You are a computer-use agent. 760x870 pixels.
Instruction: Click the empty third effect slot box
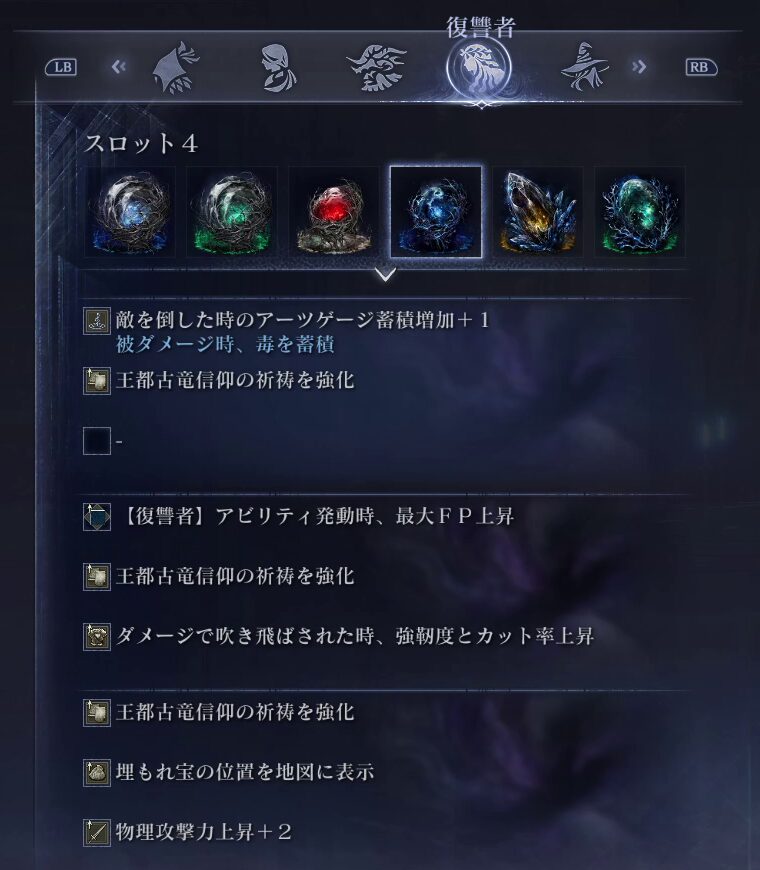pyautogui.click(x=97, y=441)
